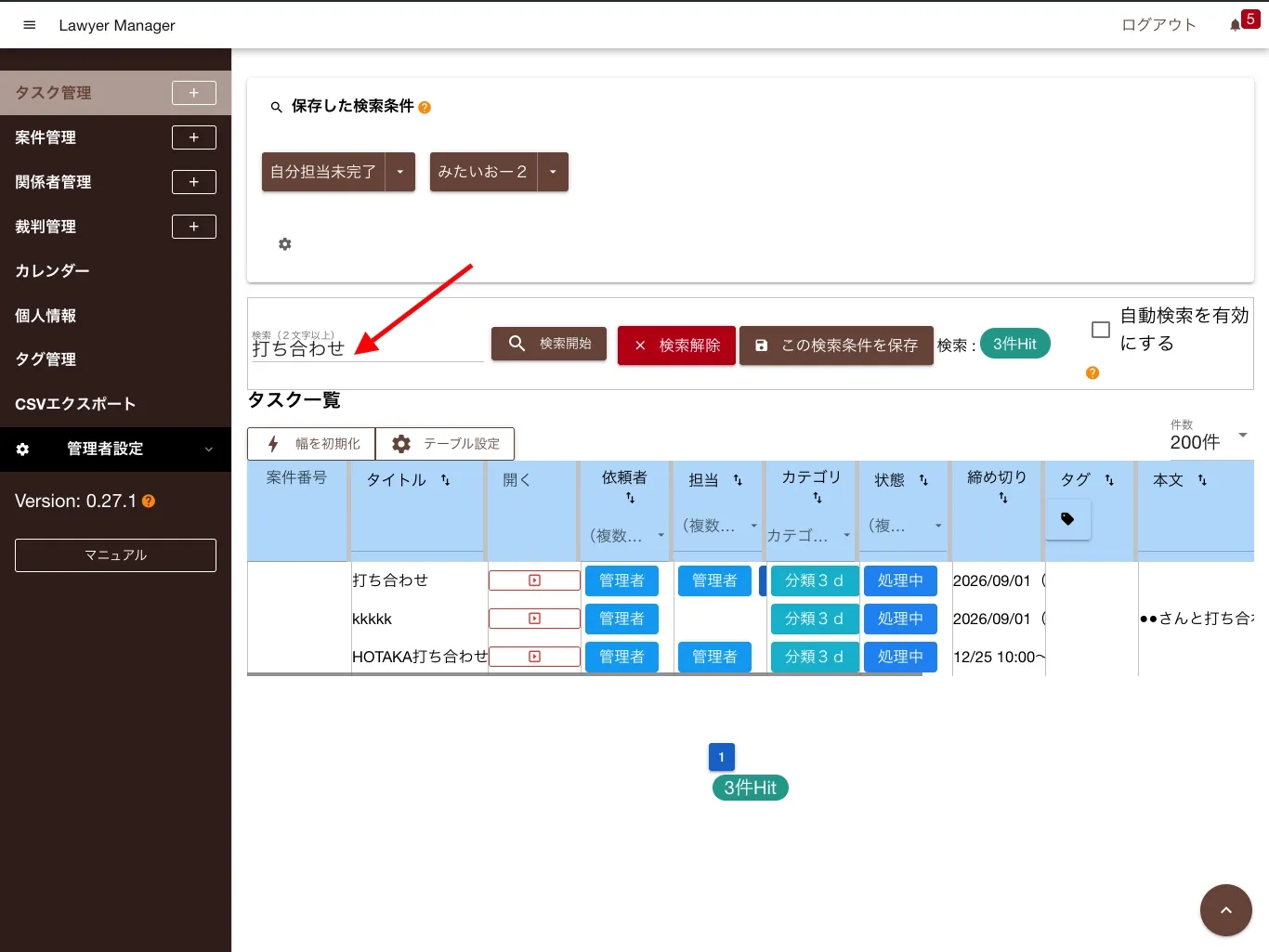1269x952 pixels.
Task: Sort by 本文 column arrows
Action: point(1202,480)
